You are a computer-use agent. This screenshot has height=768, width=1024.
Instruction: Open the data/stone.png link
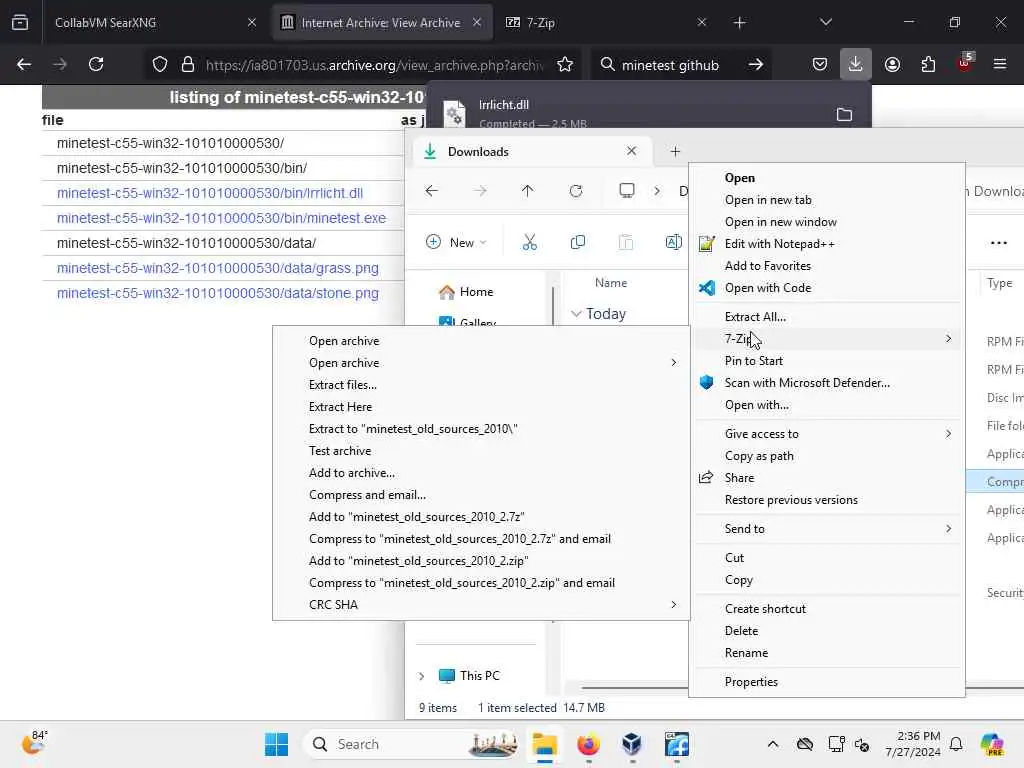217,293
